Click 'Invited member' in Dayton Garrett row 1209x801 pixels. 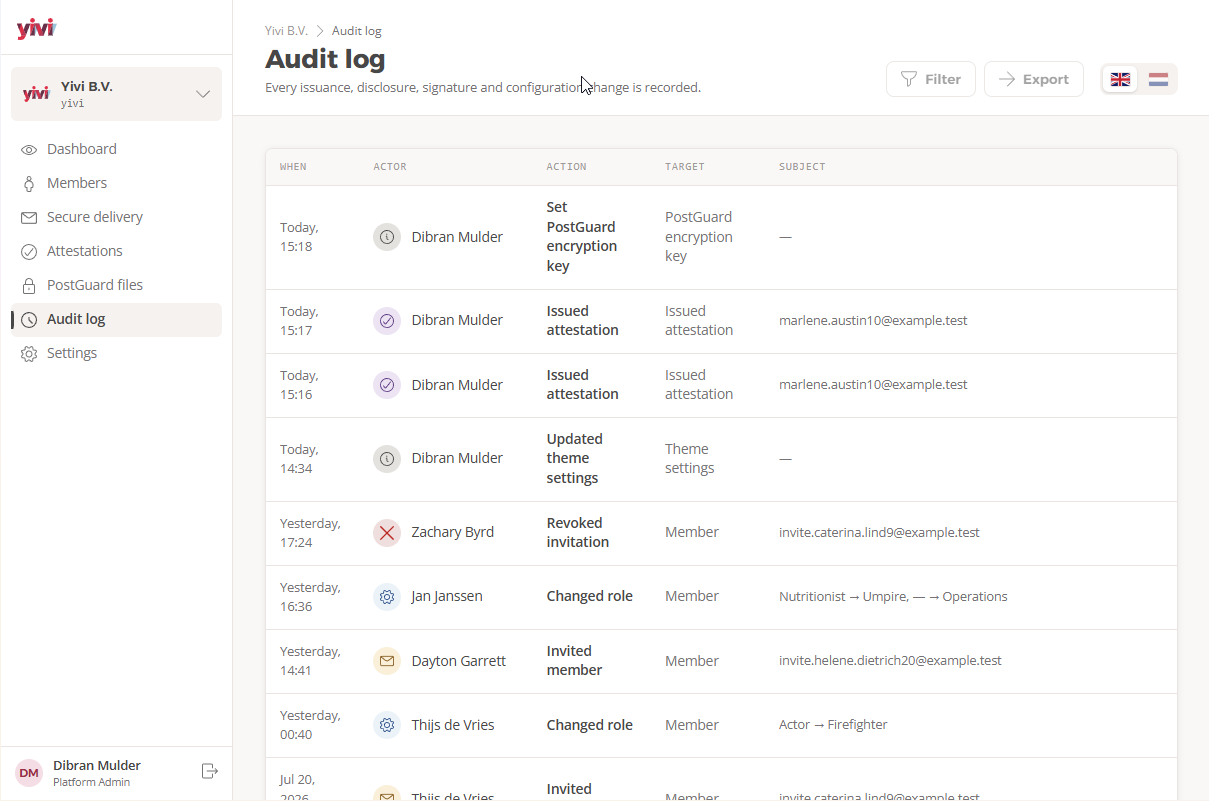pyautogui.click(x=574, y=661)
